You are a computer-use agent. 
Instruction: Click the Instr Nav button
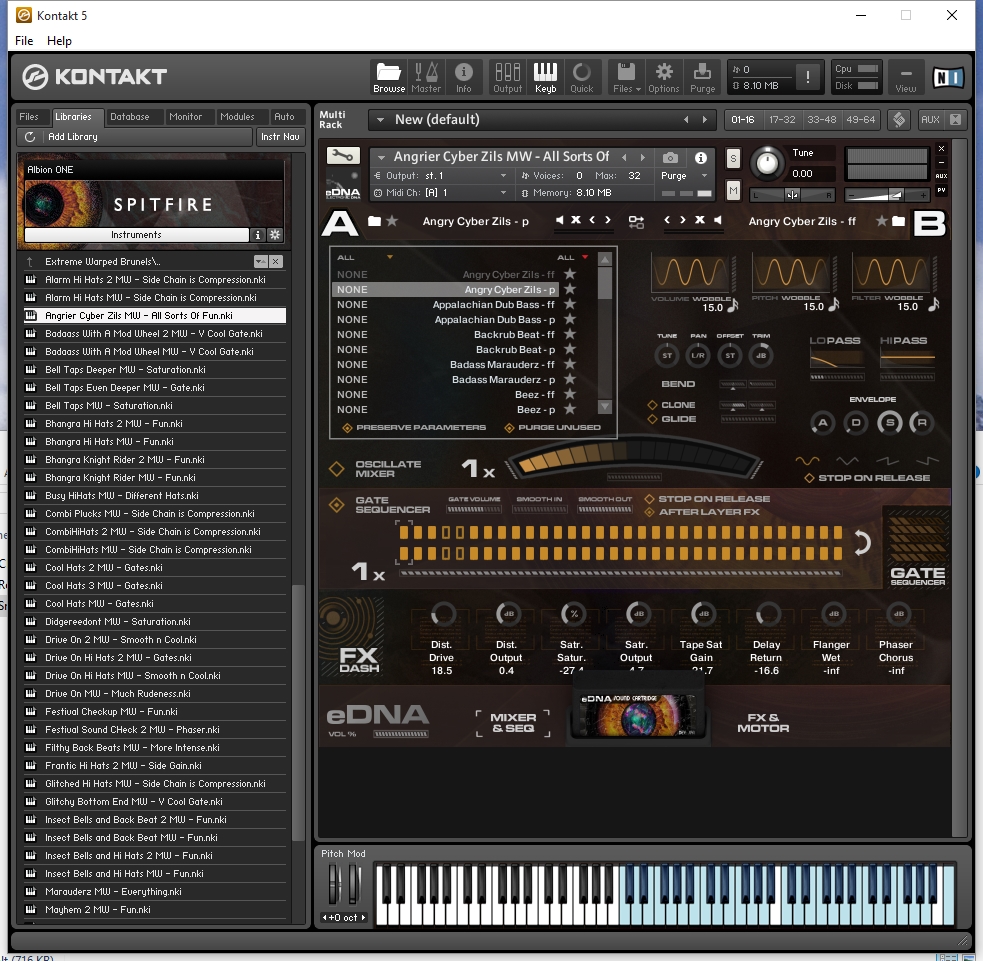[280, 137]
